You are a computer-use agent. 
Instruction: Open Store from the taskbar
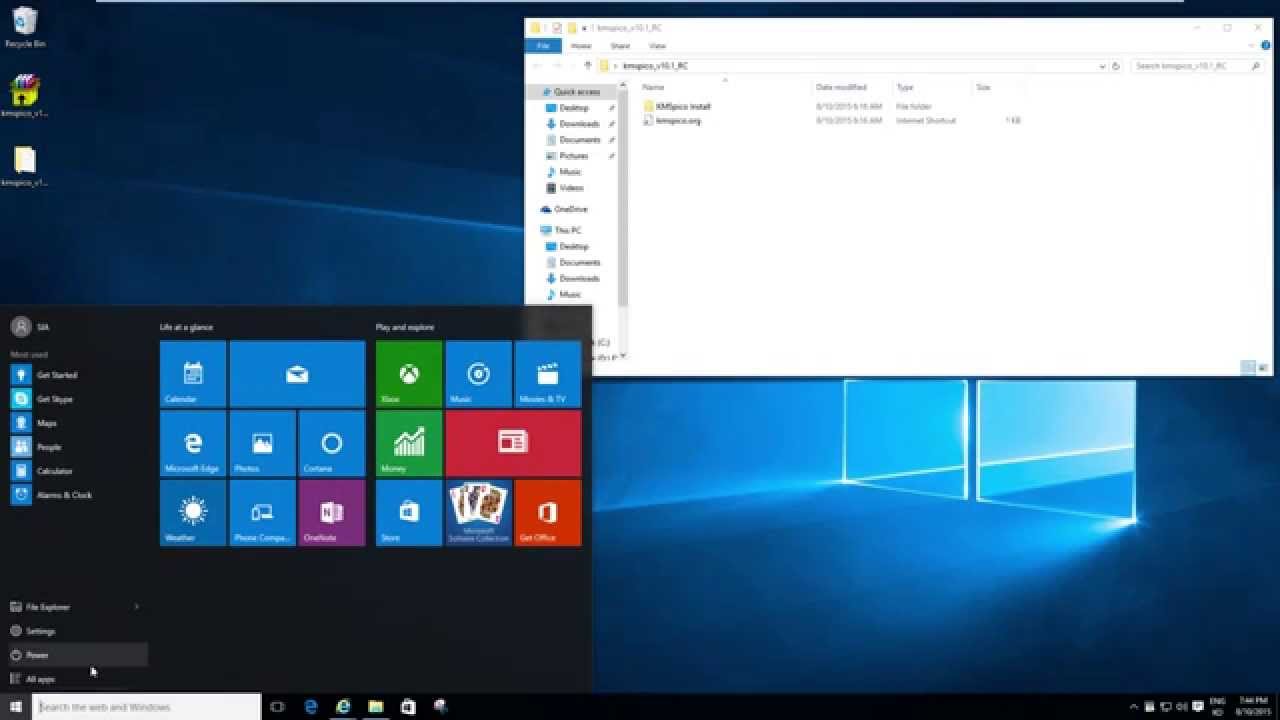(x=408, y=707)
